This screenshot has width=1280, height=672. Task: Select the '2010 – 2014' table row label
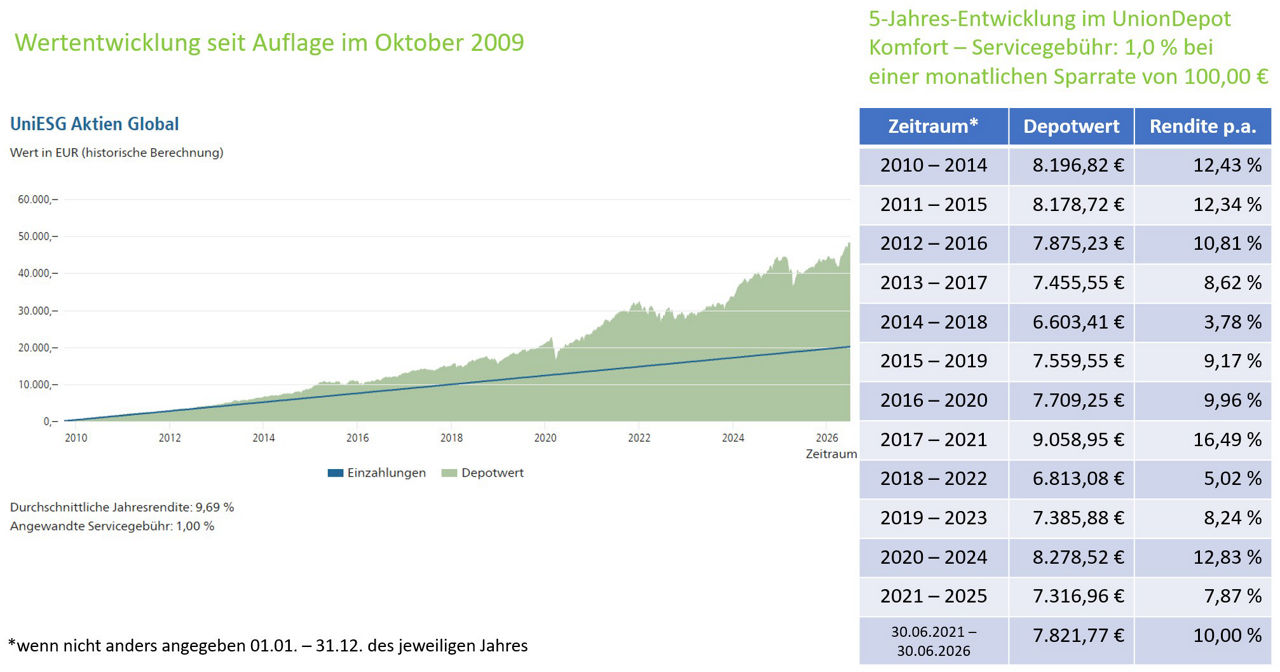pyautogui.click(x=933, y=165)
